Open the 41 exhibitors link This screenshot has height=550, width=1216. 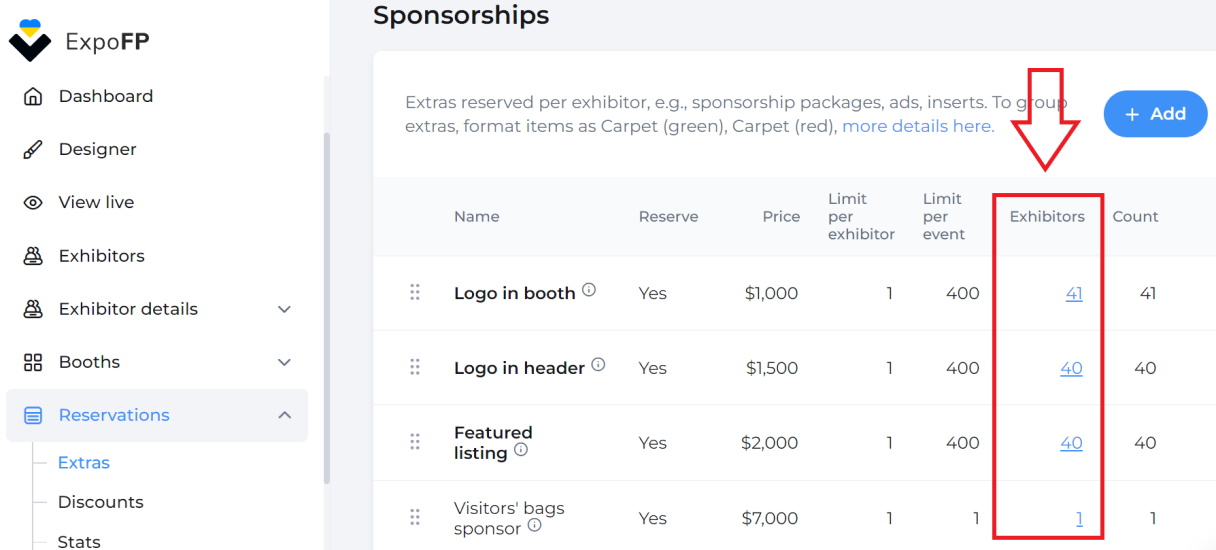tap(1074, 294)
